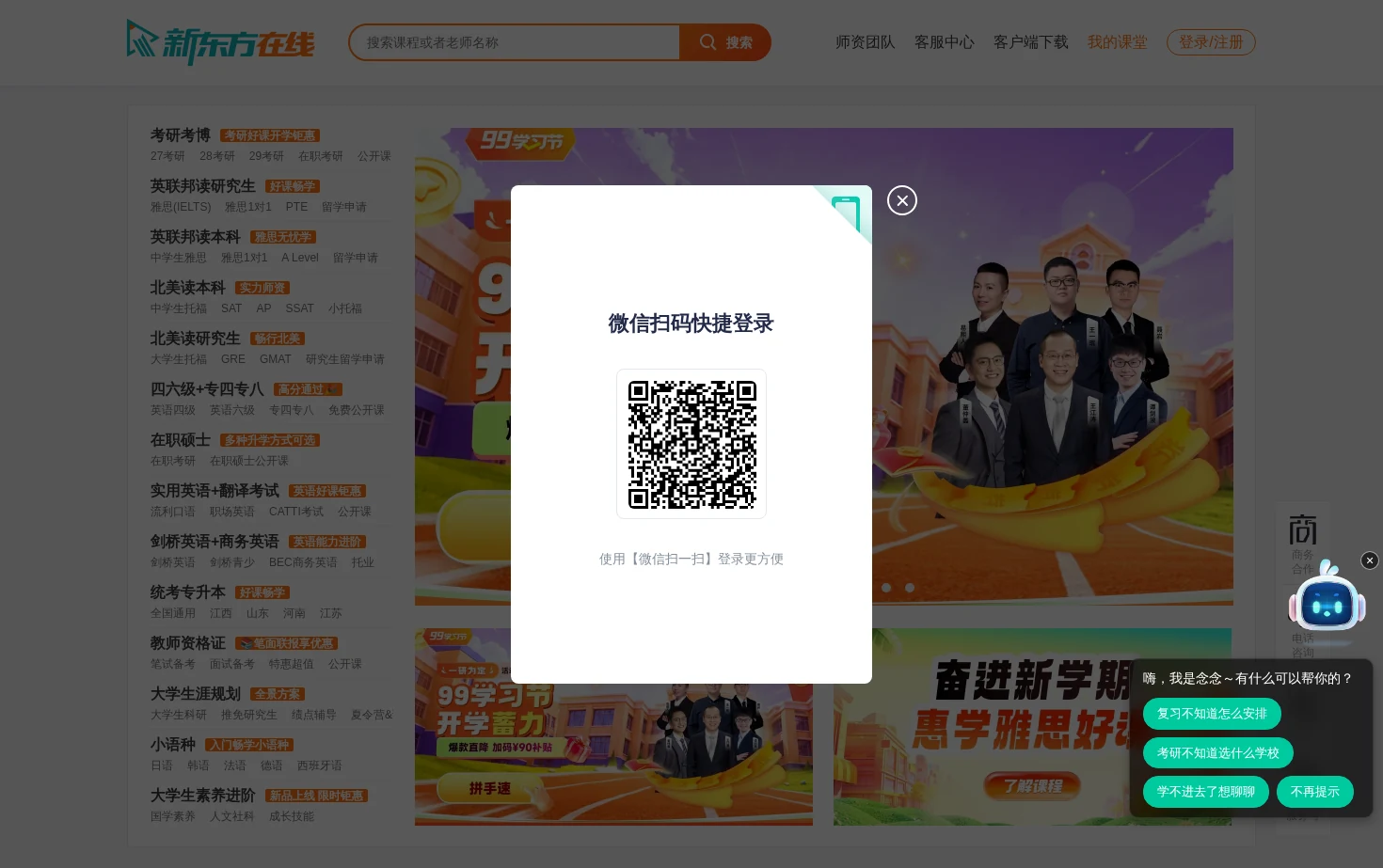Open 教师资格证 category
1383x868 pixels.
tap(188, 643)
